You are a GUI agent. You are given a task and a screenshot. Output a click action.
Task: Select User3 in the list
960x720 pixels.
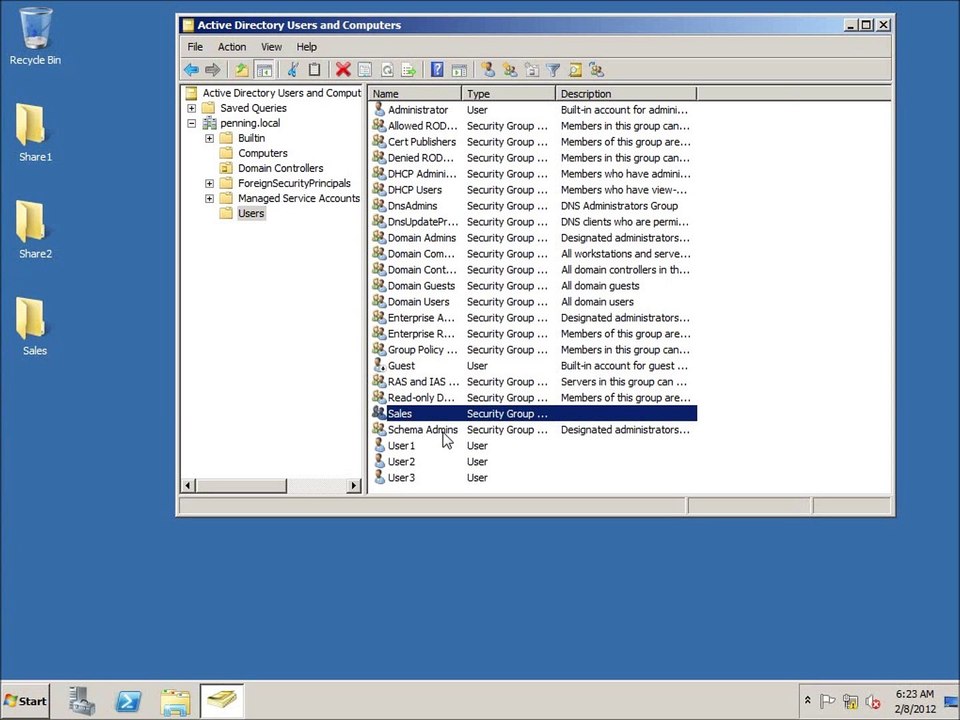click(534, 478)
